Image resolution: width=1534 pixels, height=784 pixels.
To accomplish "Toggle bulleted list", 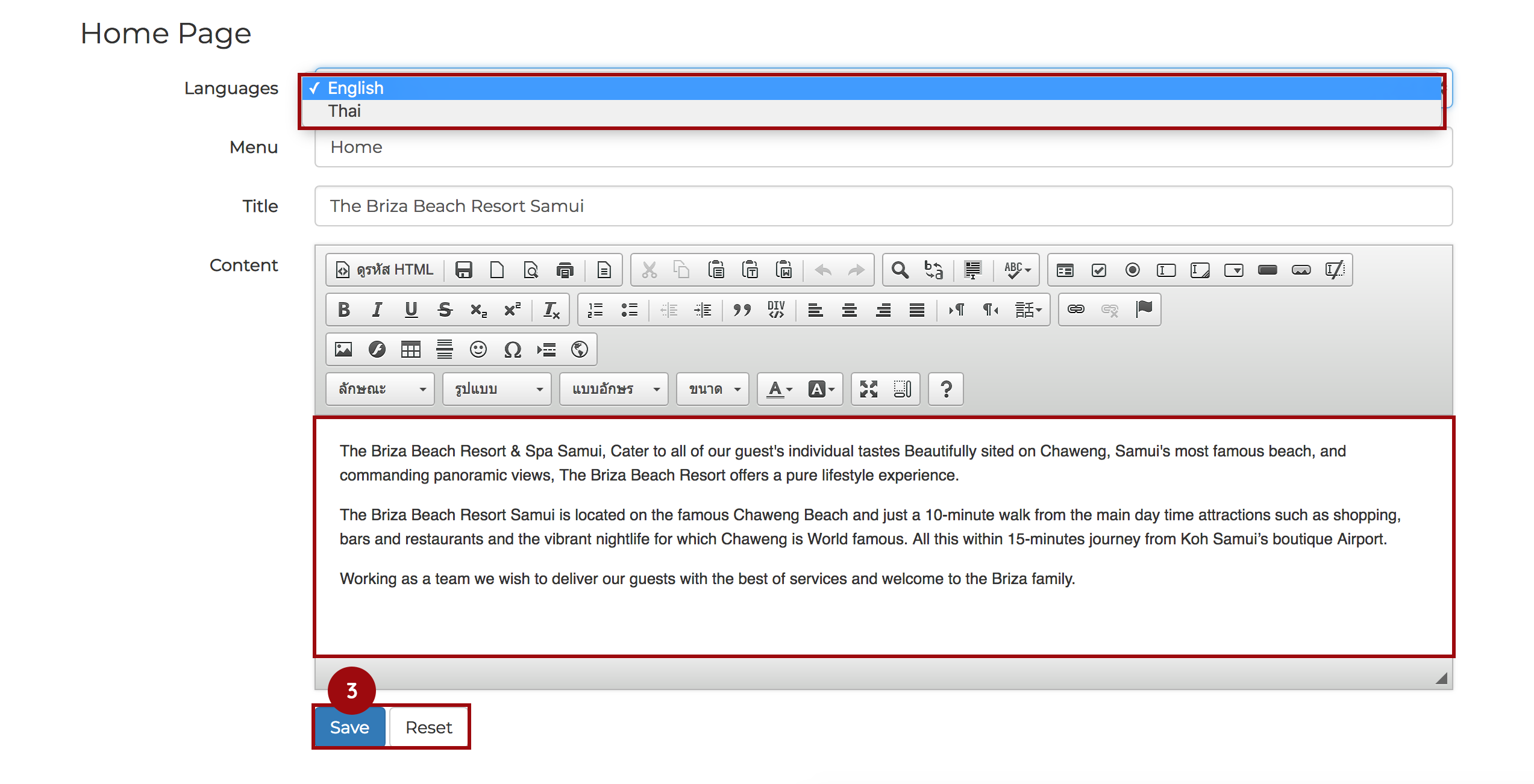I will [x=629, y=310].
